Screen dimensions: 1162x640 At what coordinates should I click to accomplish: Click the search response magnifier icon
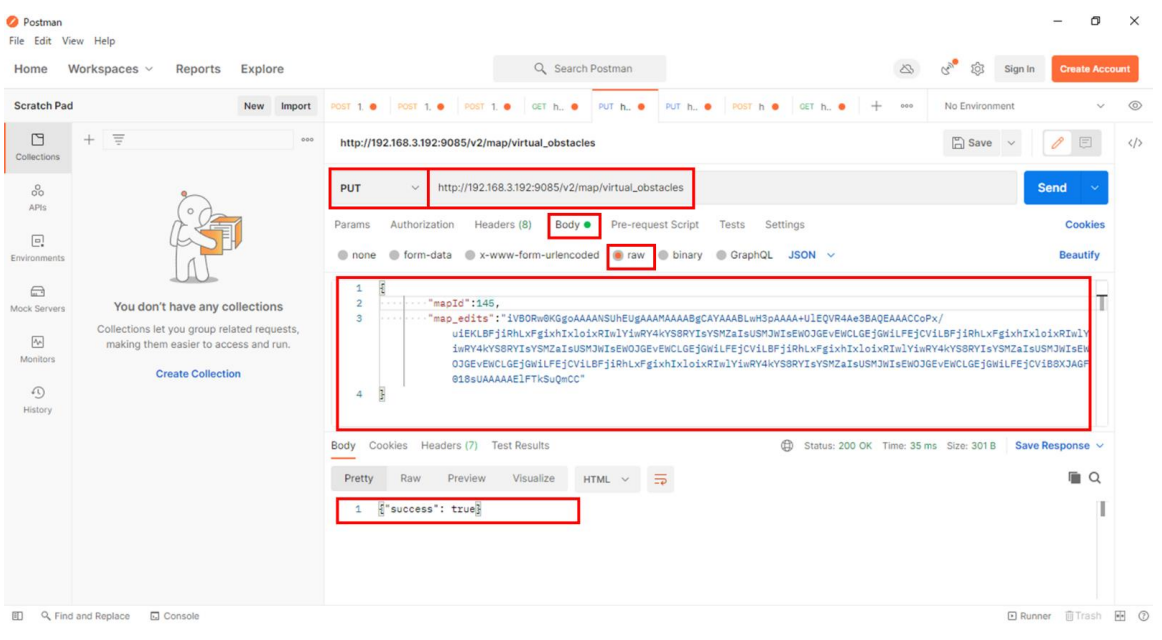[x=1095, y=478]
